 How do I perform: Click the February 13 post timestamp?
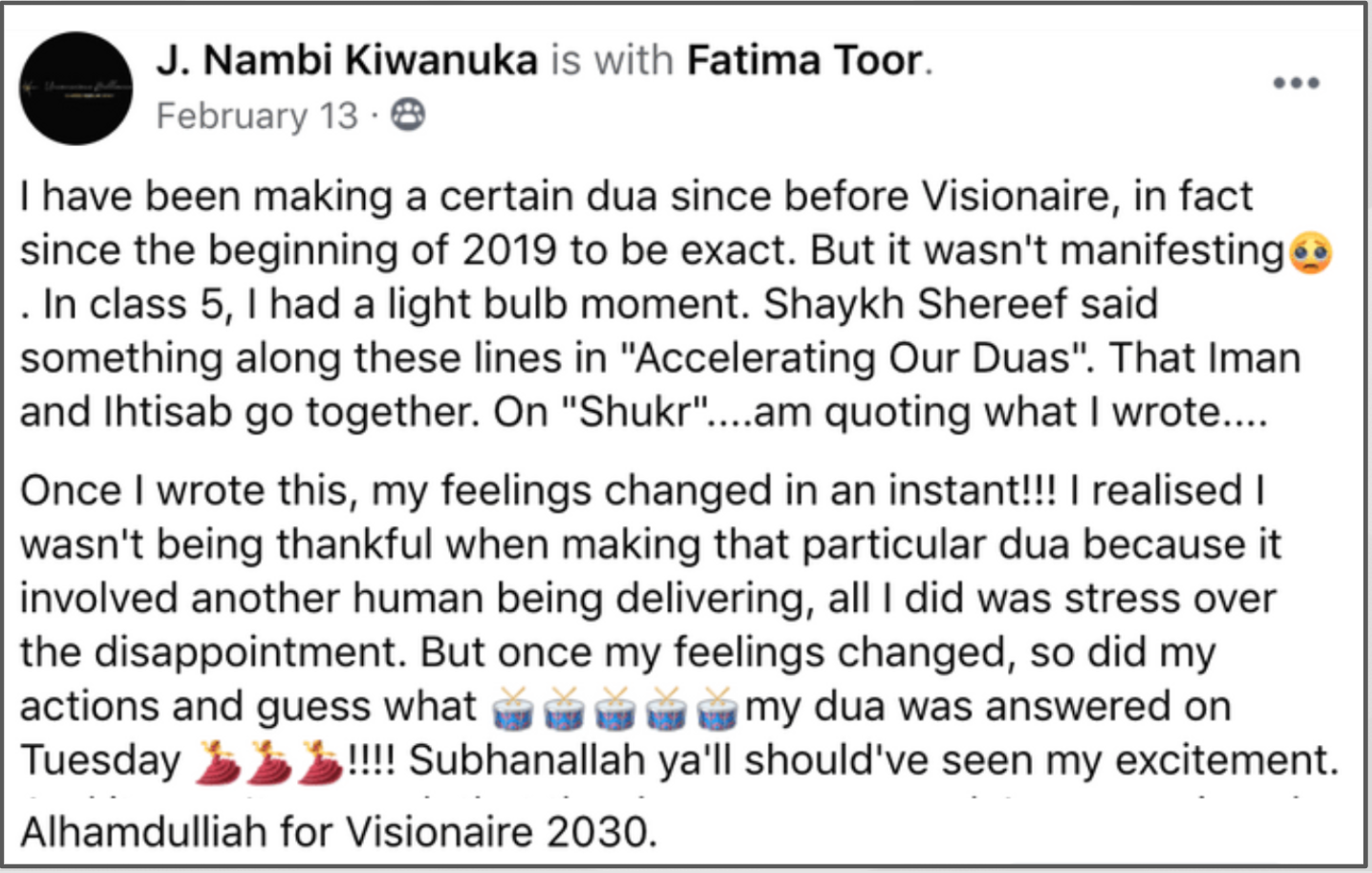pyautogui.click(x=256, y=116)
